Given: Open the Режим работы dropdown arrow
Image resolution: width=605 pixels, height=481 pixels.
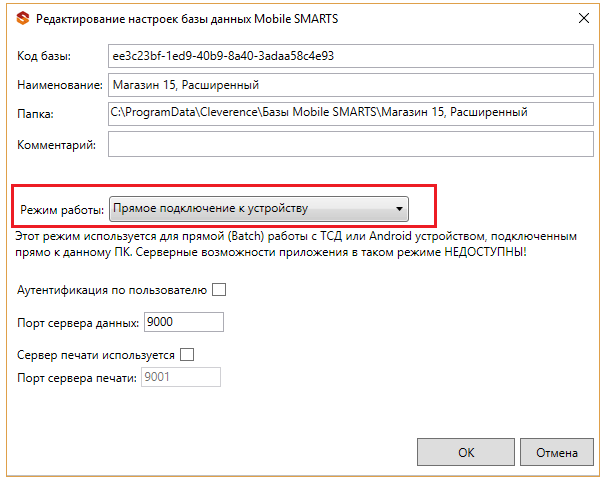Looking at the screenshot, I should click(399, 209).
